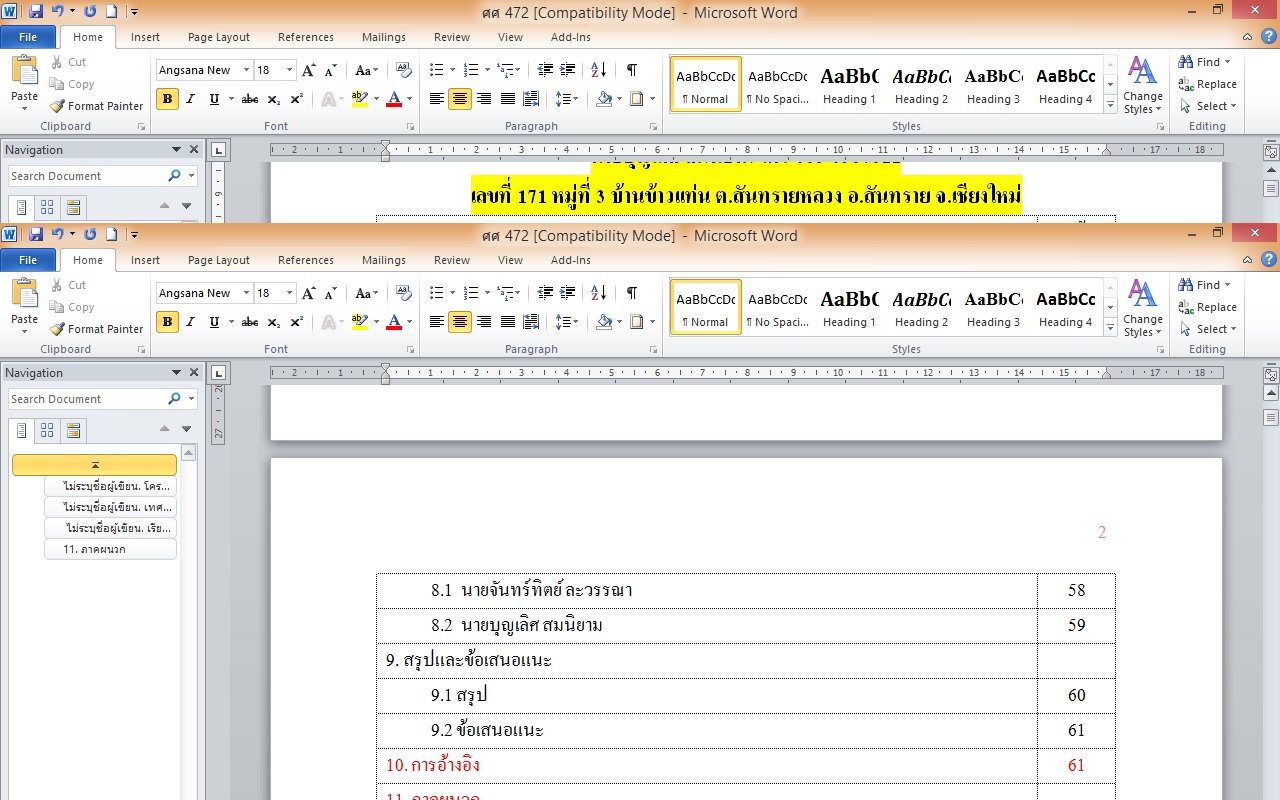Viewport: 1280px width, 800px height.
Task: Open Bullets dropdown arrow in front window
Action: pyautogui.click(x=452, y=293)
